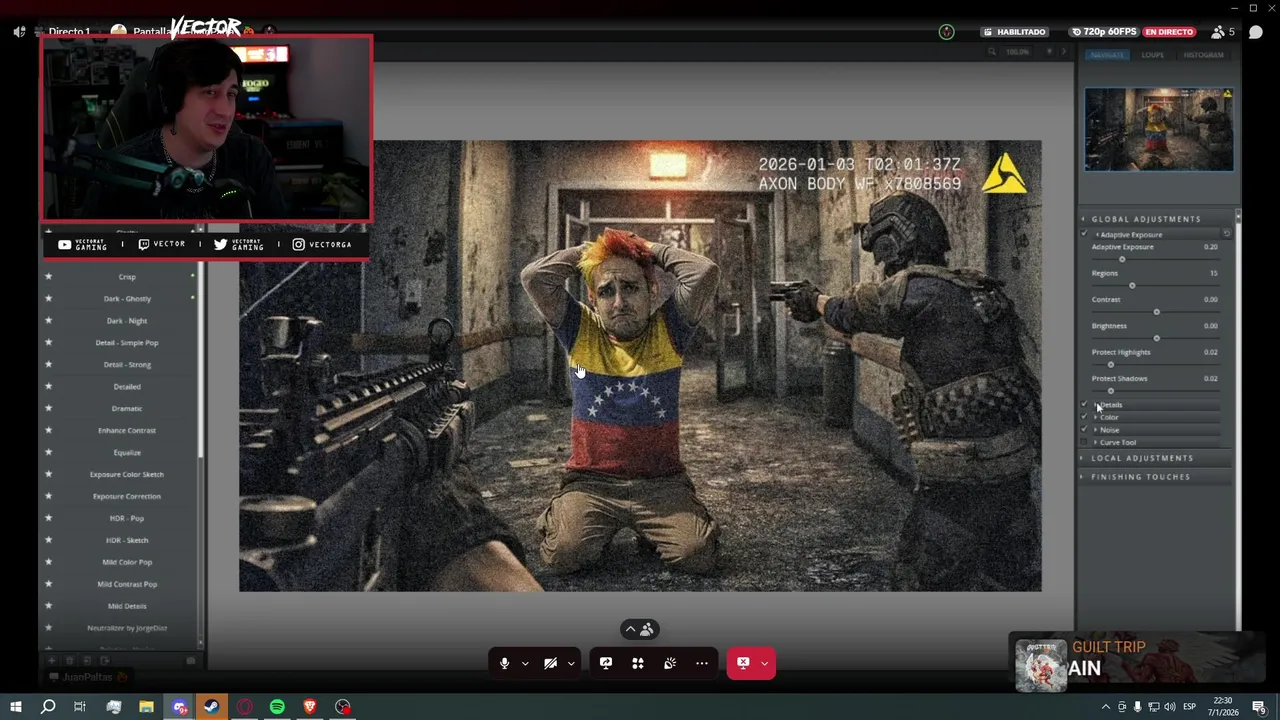The image size is (1280, 720).
Task: Open Brave browser from taskbar
Action: (x=310, y=707)
